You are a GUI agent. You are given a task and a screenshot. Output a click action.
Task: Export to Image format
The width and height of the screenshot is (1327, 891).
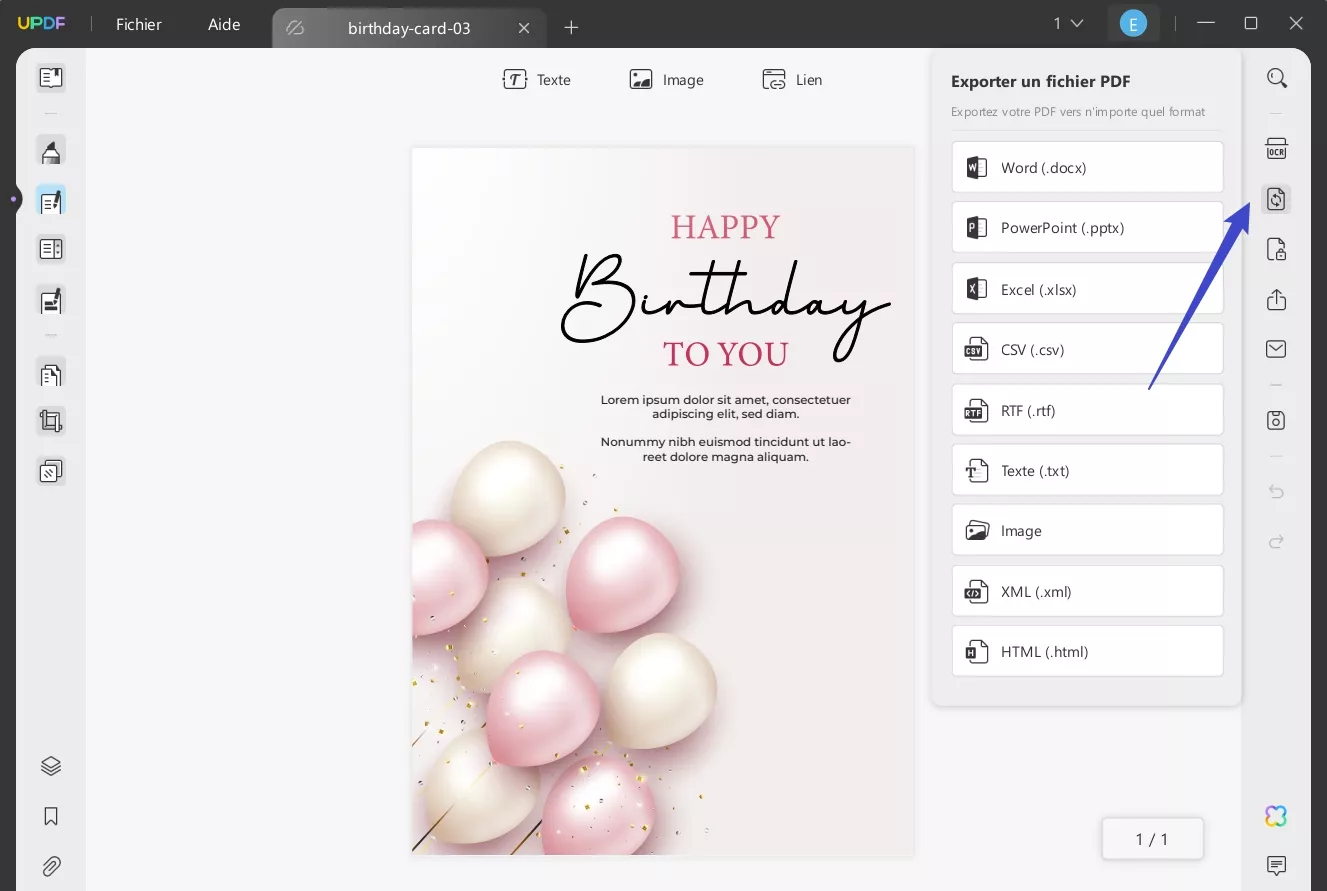point(1087,530)
